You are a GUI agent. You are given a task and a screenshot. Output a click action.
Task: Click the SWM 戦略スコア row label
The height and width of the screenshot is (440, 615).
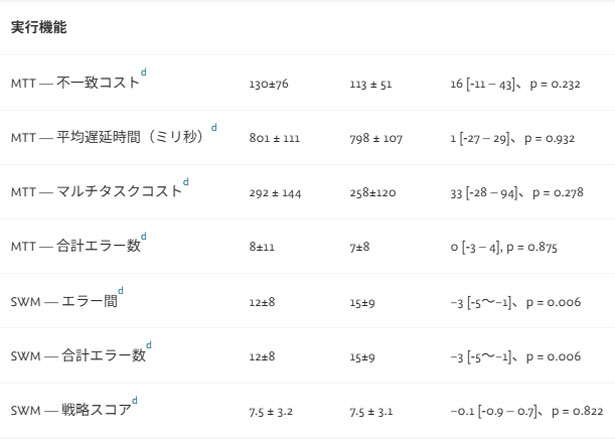point(70,411)
